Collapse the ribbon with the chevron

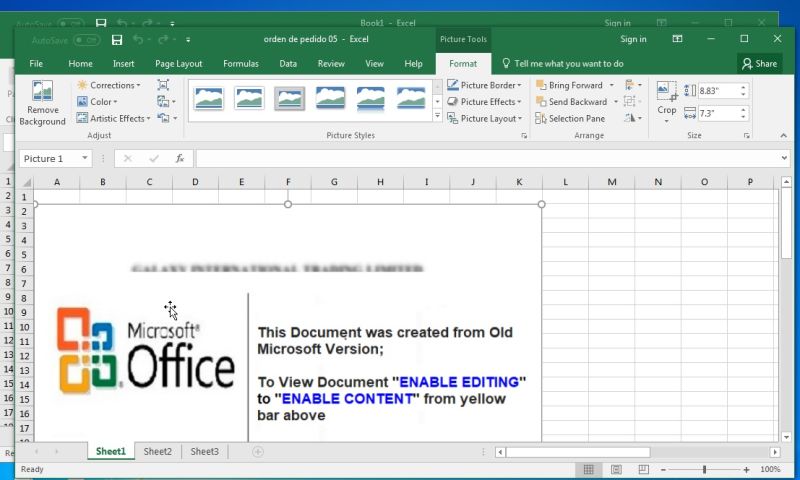[x=783, y=135]
